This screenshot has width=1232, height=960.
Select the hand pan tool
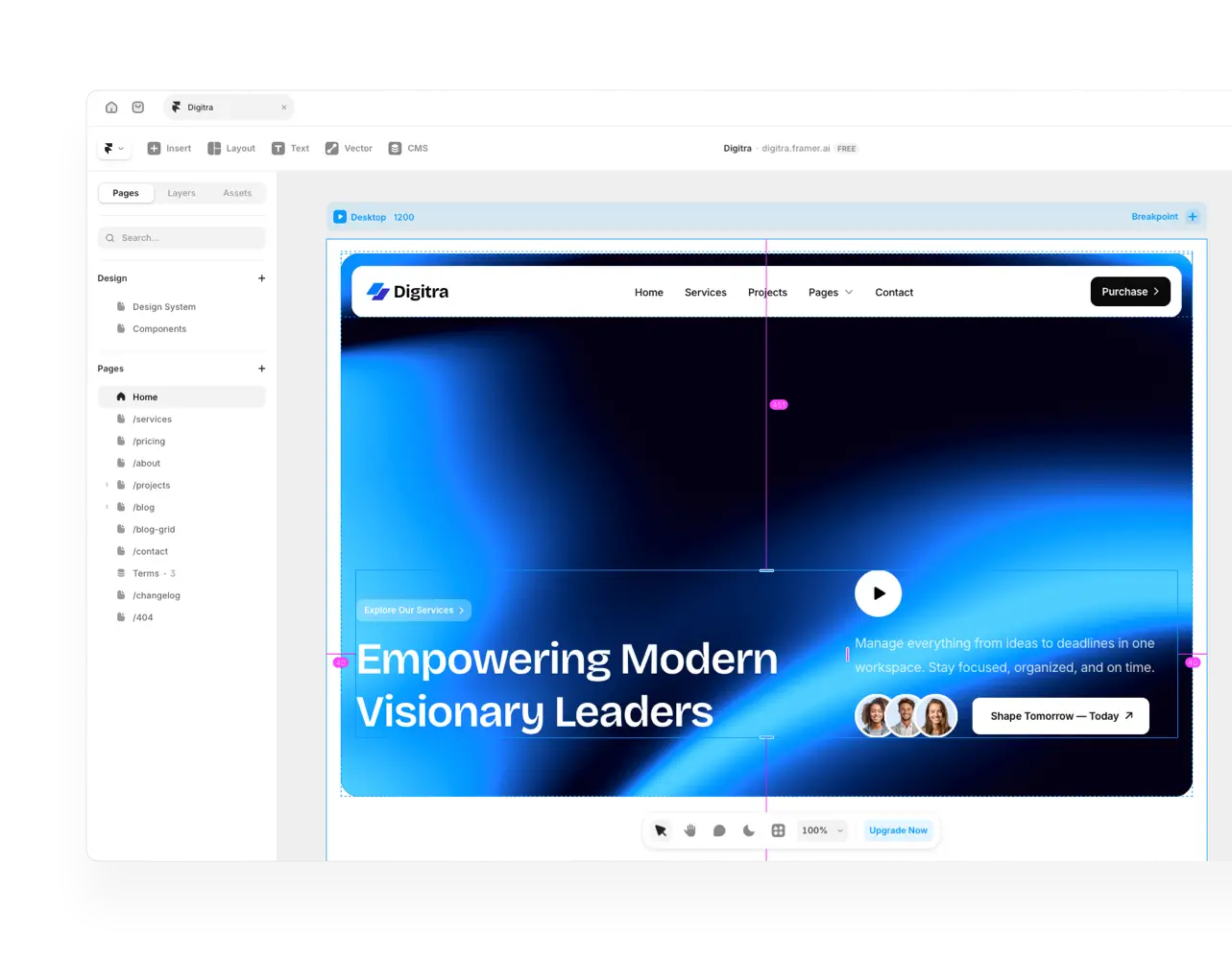(x=690, y=831)
